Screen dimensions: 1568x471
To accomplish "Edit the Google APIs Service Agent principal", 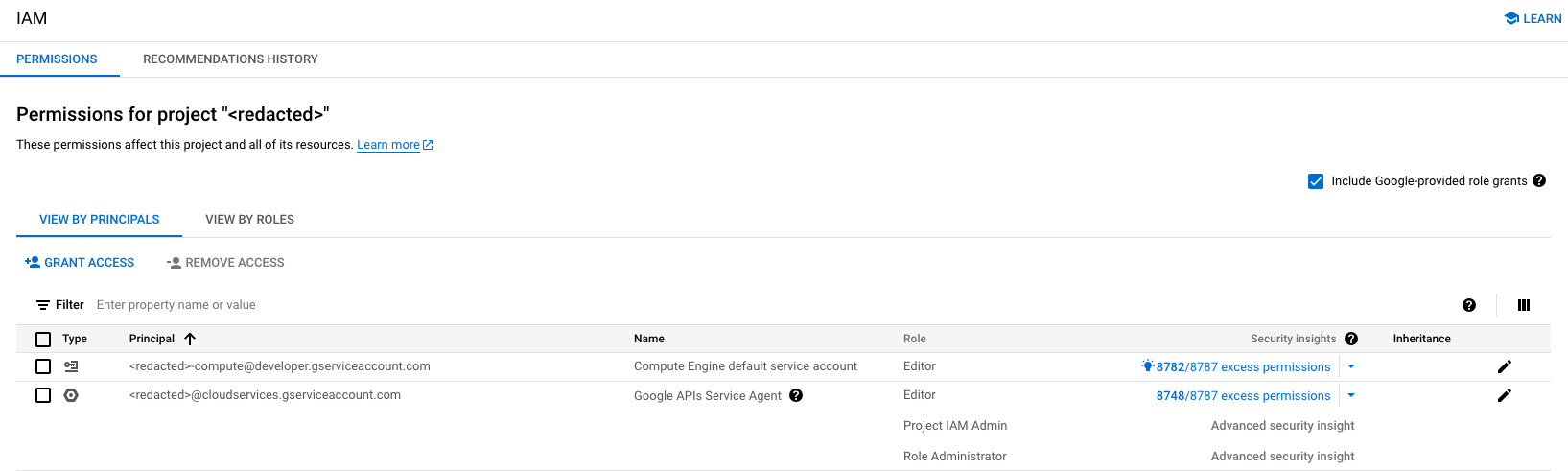I will [1504, 395].
